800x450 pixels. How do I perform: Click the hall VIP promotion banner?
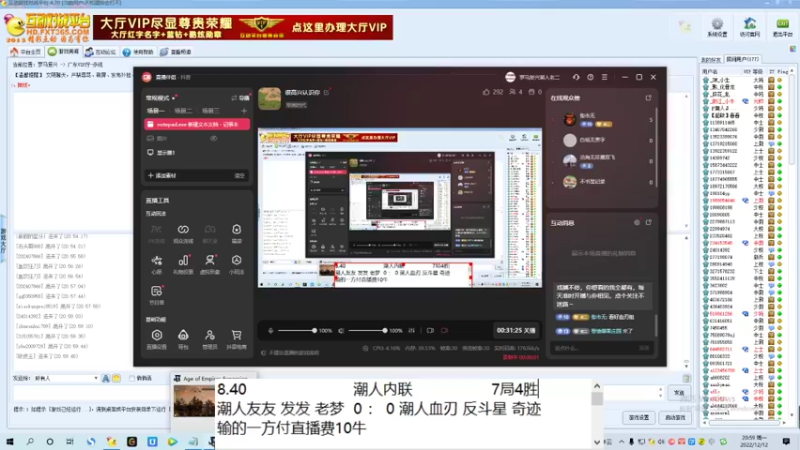pos(243,27)
